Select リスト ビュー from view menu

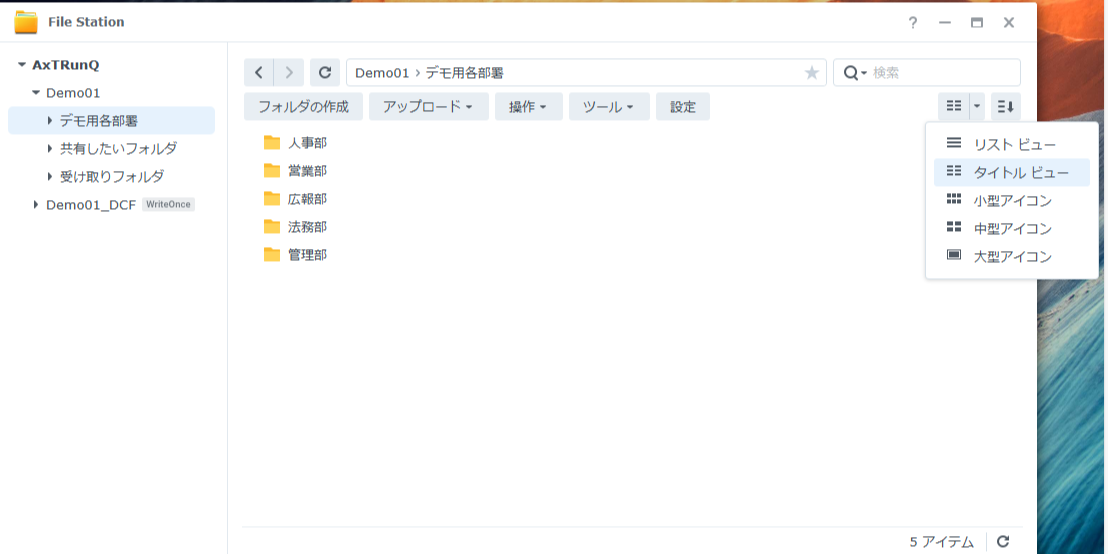(x=1012, y=145)
